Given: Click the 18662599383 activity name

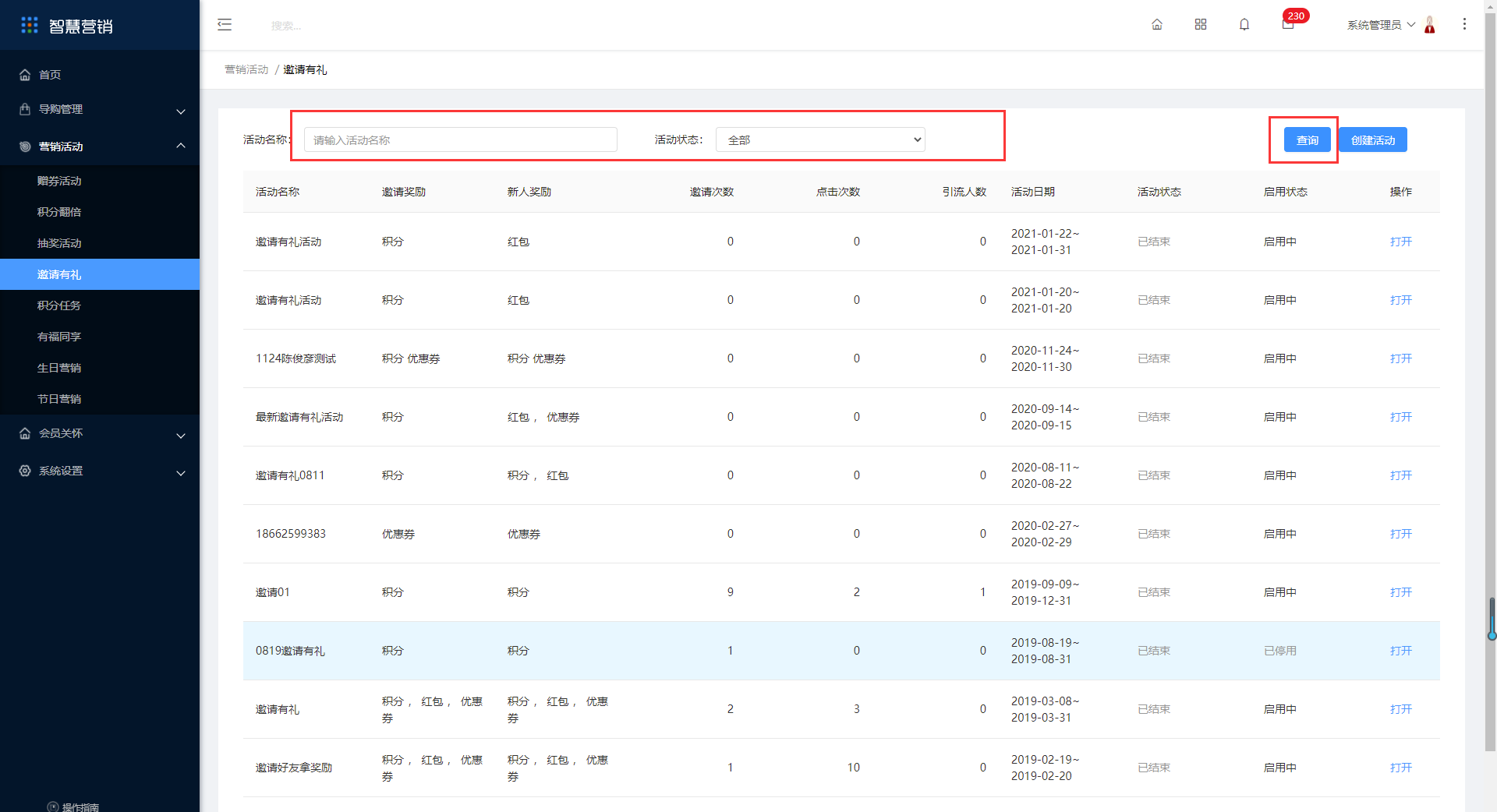Looking at the screenshot, I should click(291, 534).
